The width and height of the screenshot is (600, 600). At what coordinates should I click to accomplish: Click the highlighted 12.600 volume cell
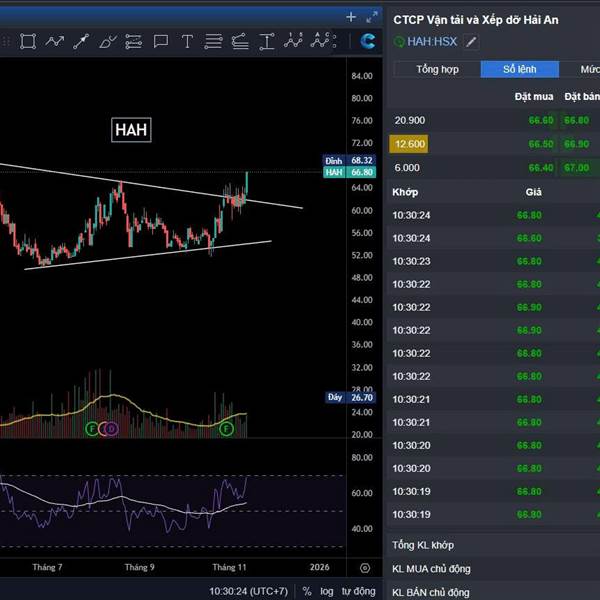[409, 144]
